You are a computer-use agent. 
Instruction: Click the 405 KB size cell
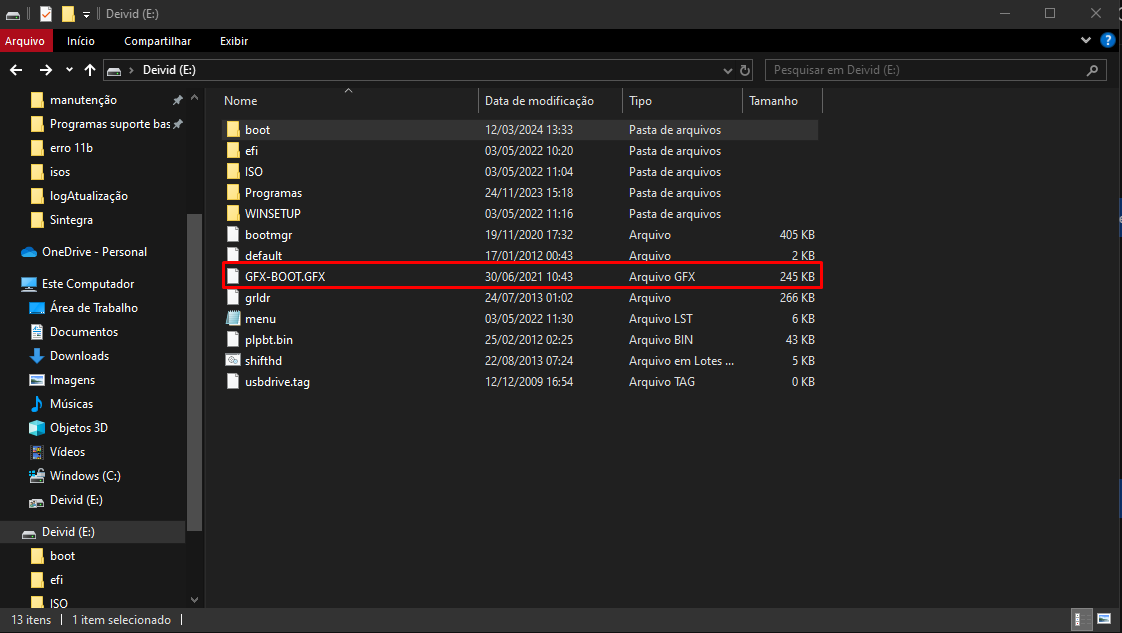[x=797, y=235]
